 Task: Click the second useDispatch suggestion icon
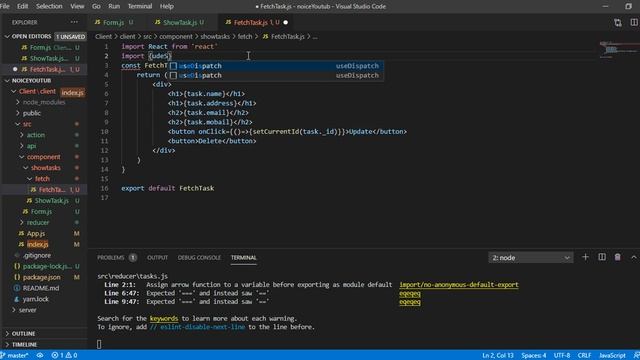point(173,75)
